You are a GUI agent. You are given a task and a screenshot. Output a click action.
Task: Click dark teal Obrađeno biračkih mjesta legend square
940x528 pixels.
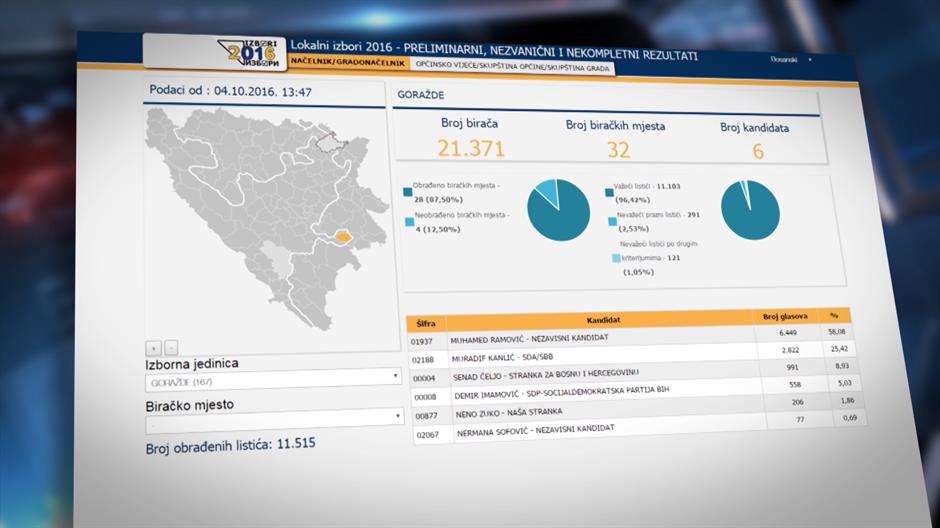coord(407,189)
